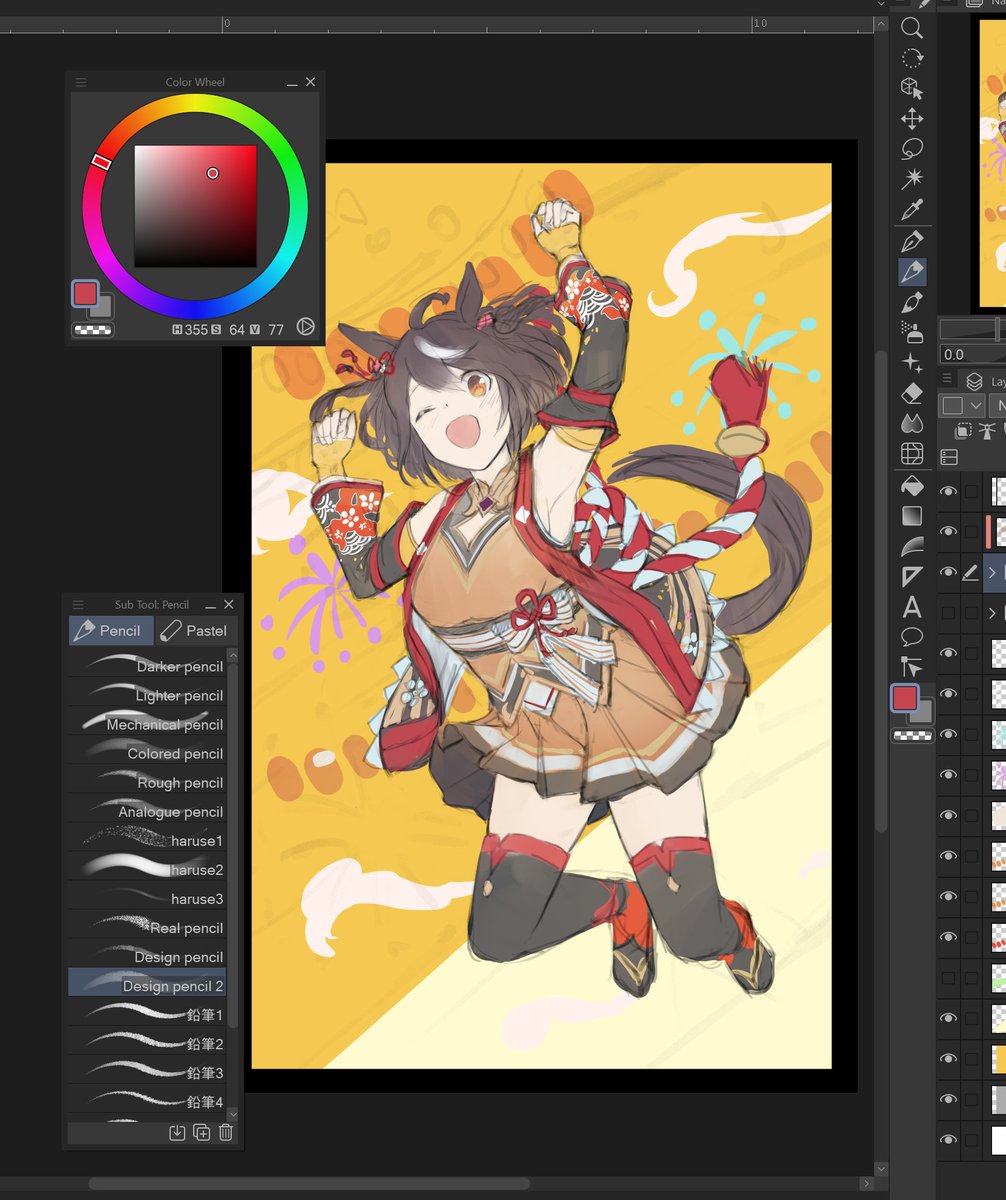Hide the topmost layer via eye icon
This screenshot has height=1200, width=1006.
pyautogui.click(x=948, y=491)
